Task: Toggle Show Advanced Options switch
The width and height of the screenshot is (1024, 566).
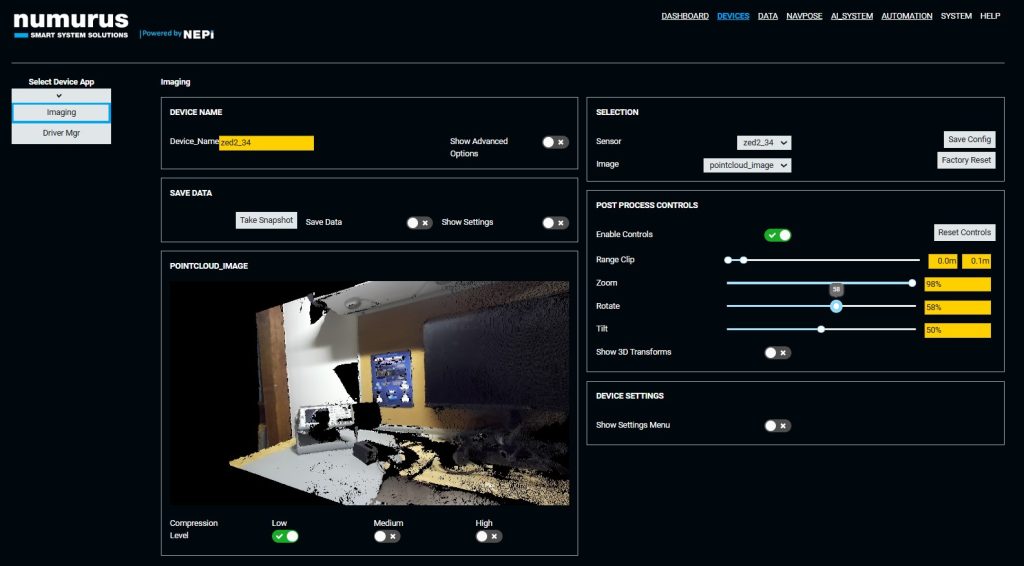Action: point(555,142)
